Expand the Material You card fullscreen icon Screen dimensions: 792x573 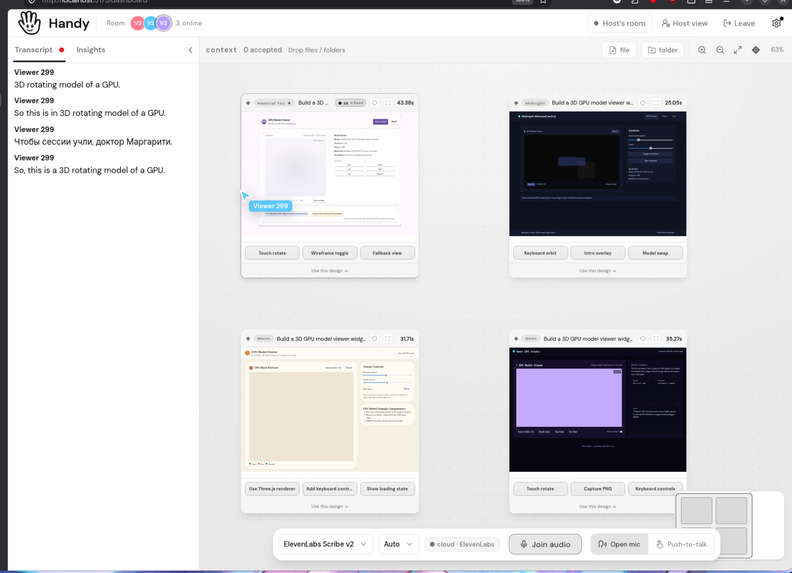coord(388,103)
